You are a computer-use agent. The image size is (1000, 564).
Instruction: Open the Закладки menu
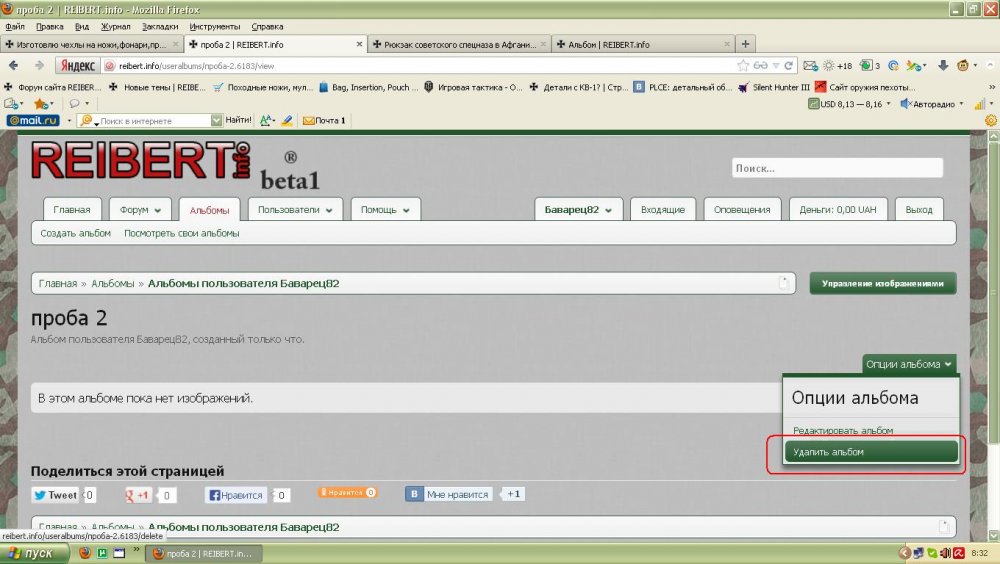(x=160, y=26)
